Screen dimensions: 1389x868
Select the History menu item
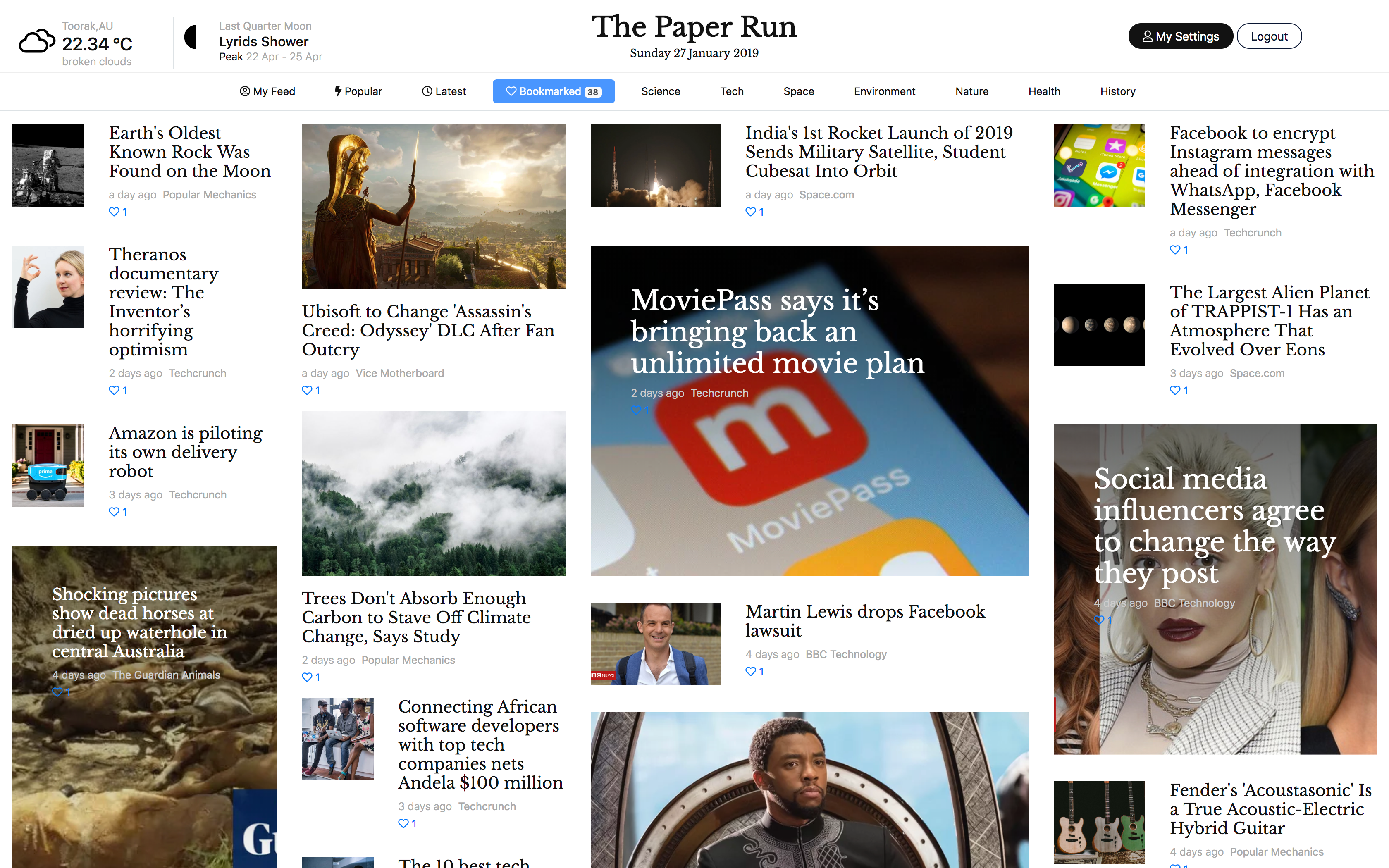[1117, 91]
